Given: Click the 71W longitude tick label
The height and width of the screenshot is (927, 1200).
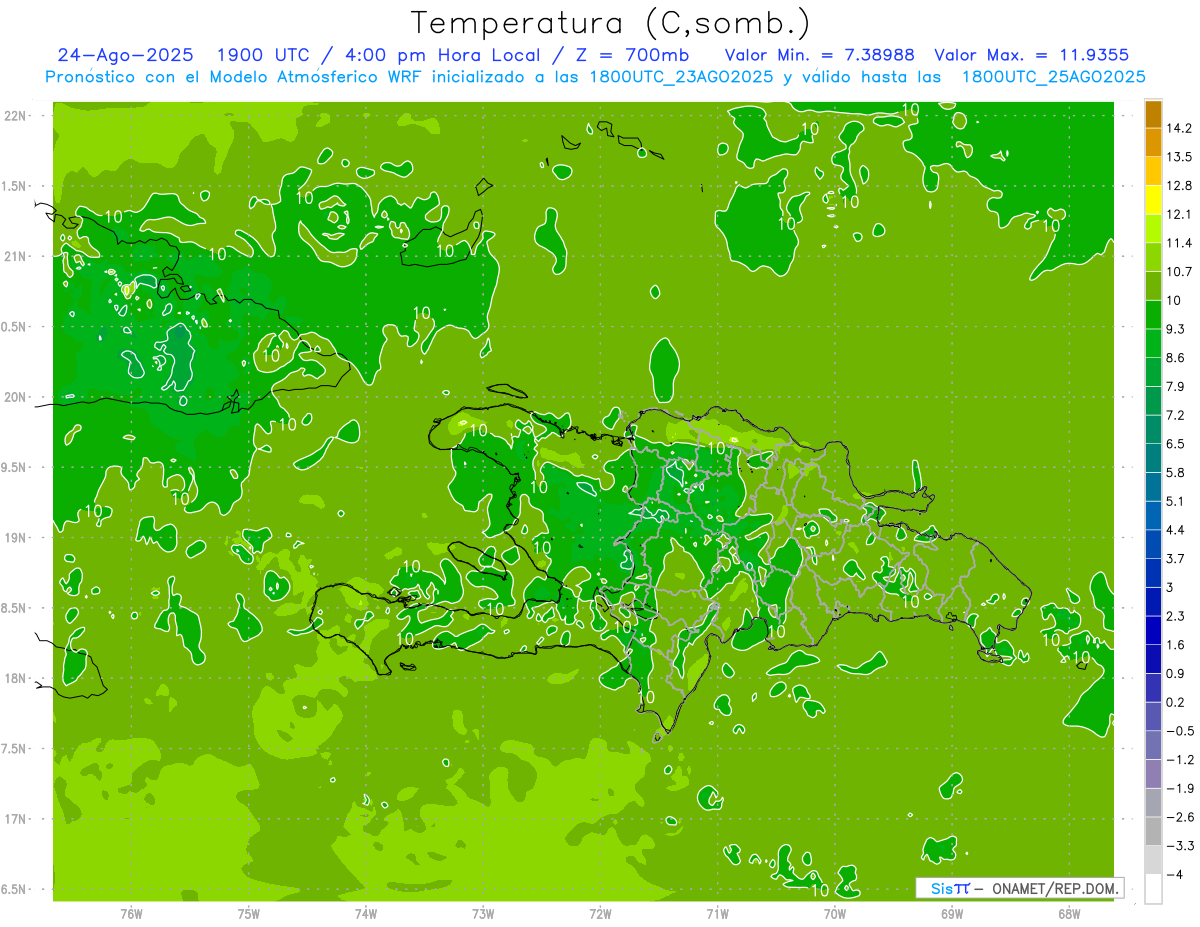Looking at the screenshot, I should (717, 914).
